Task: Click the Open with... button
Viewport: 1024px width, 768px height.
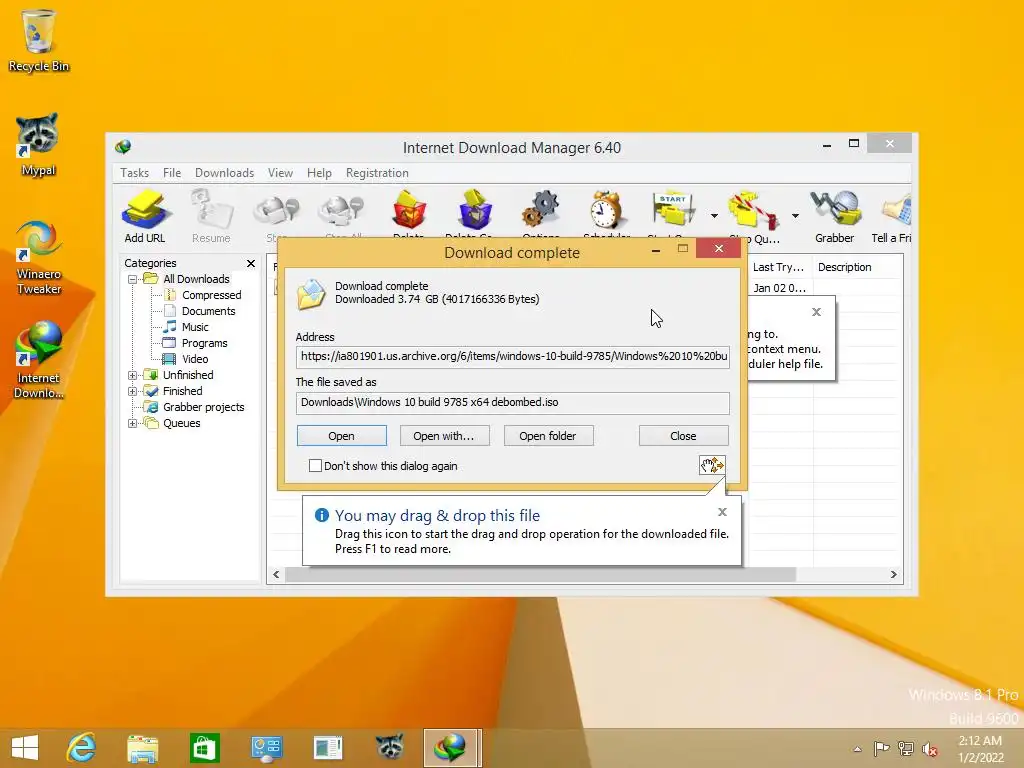Action: point(444,436)
